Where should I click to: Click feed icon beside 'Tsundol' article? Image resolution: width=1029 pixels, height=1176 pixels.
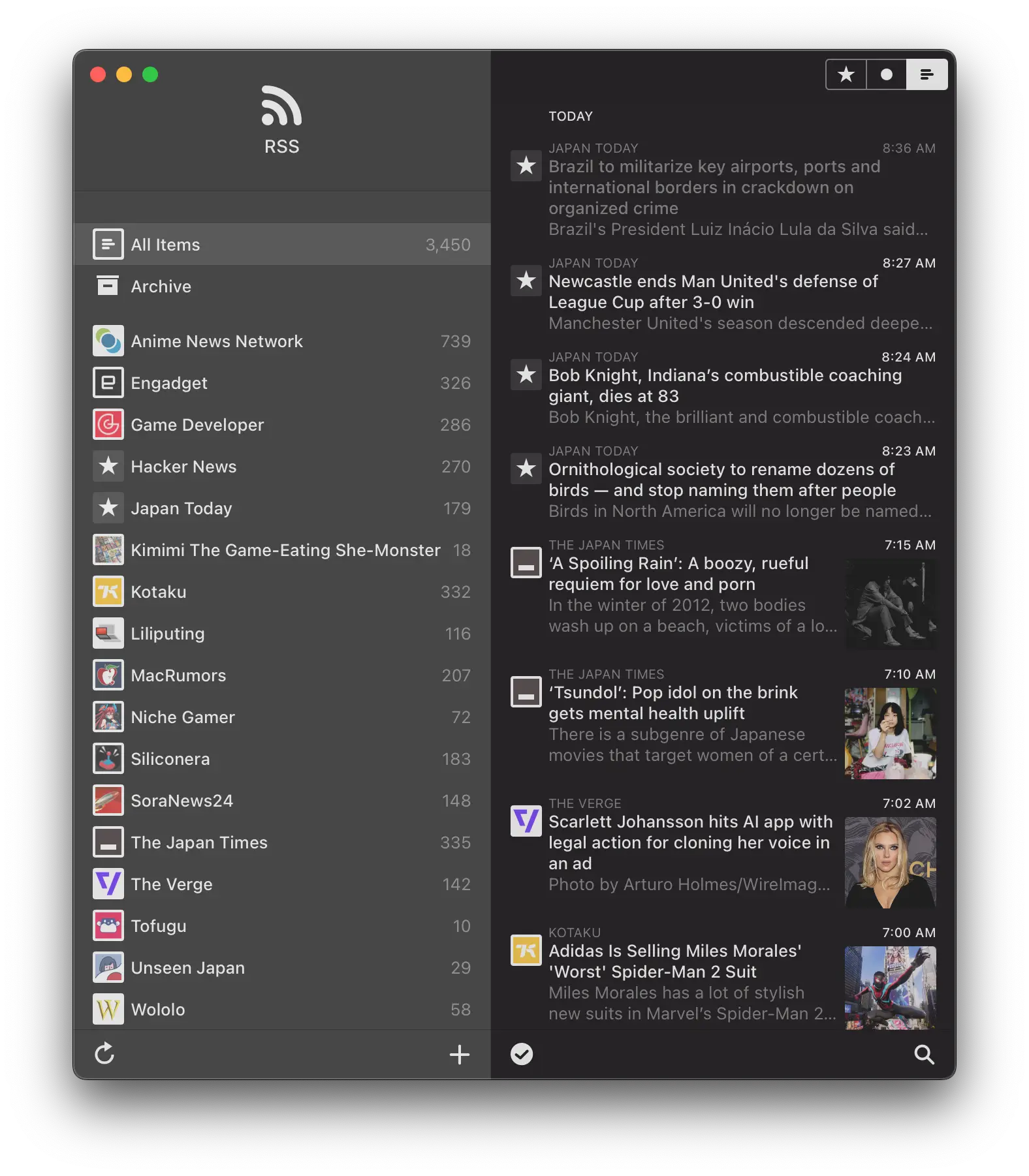pyautogui.click(x=526, y=692)
